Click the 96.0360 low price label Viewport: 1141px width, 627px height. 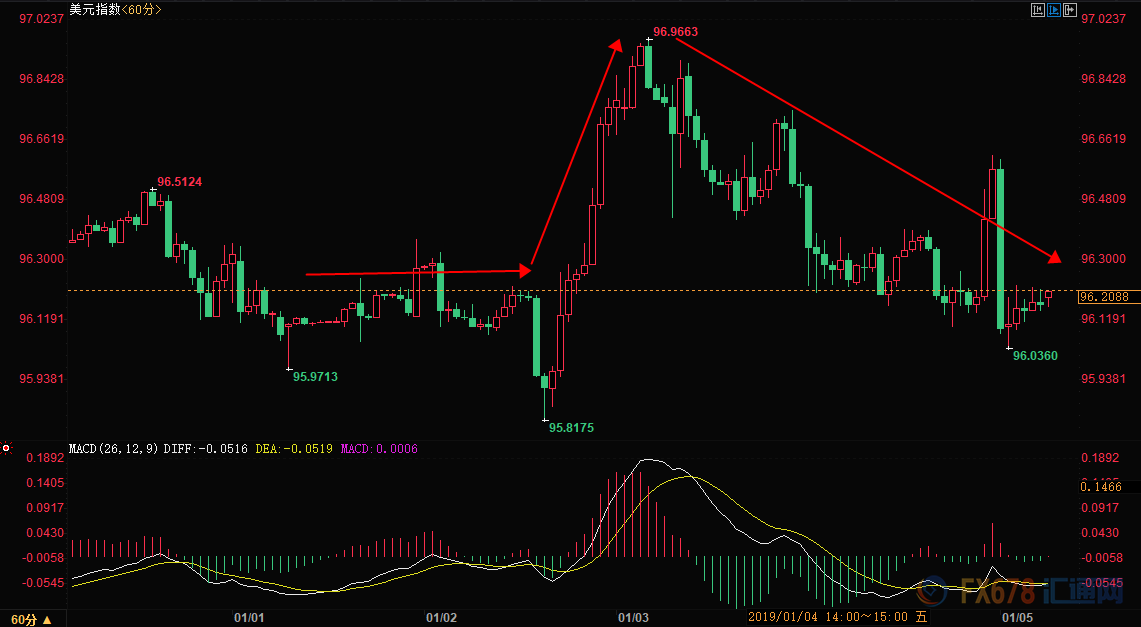point(1035,356)
